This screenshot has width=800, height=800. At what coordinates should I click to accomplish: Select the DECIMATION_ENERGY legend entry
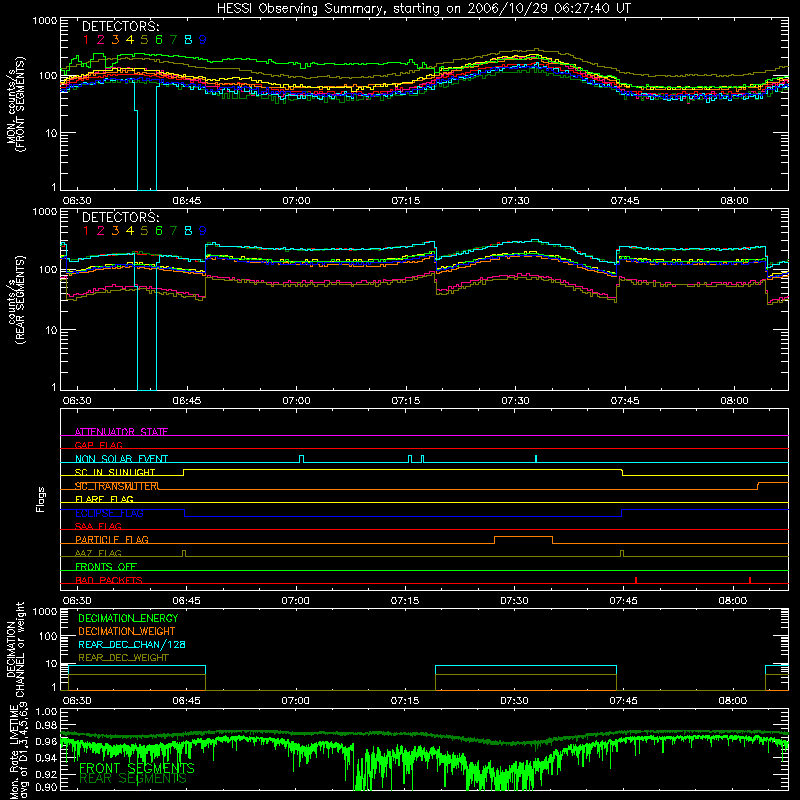[128, 618]
